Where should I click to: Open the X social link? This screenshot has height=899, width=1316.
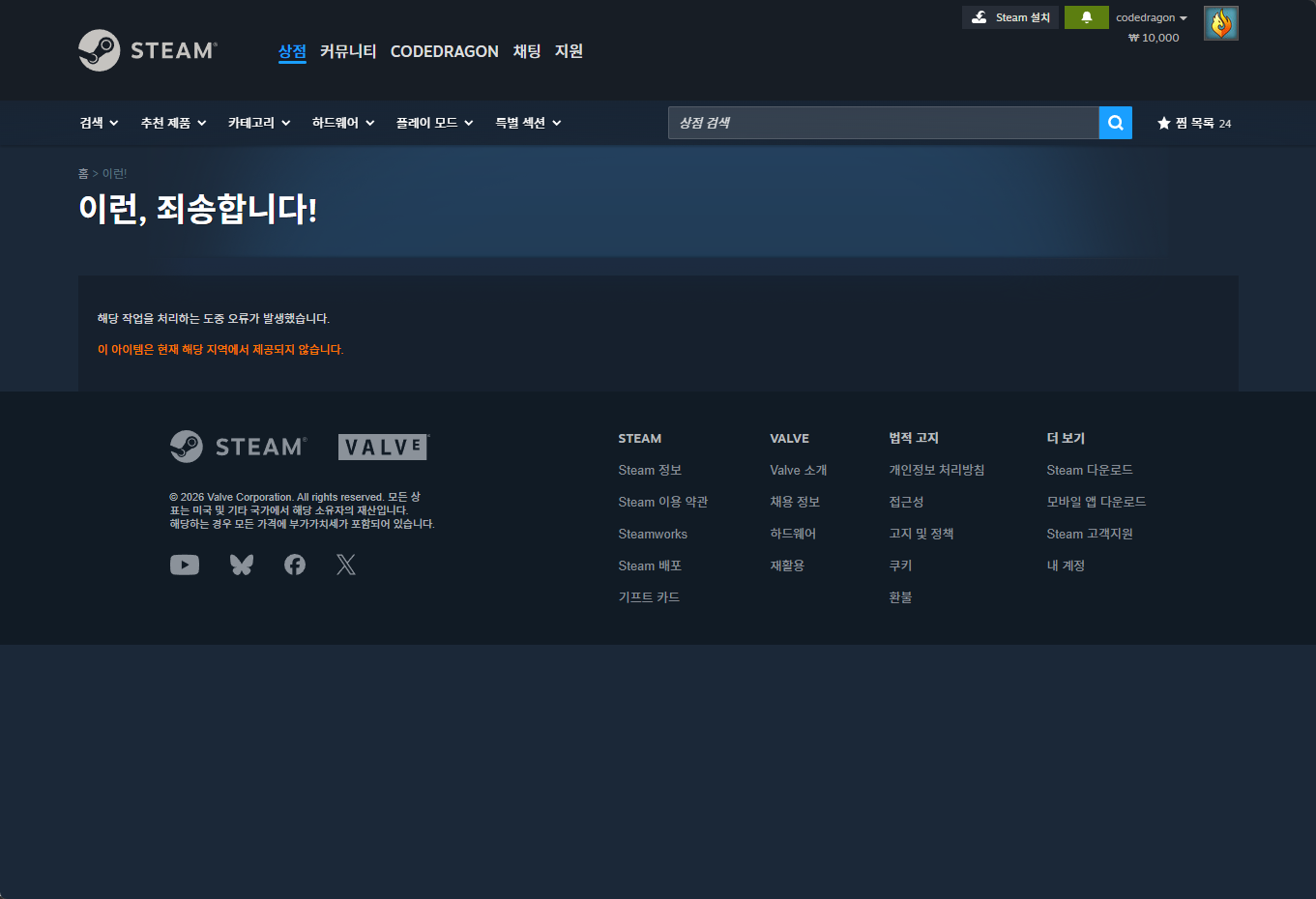(346, 565)
